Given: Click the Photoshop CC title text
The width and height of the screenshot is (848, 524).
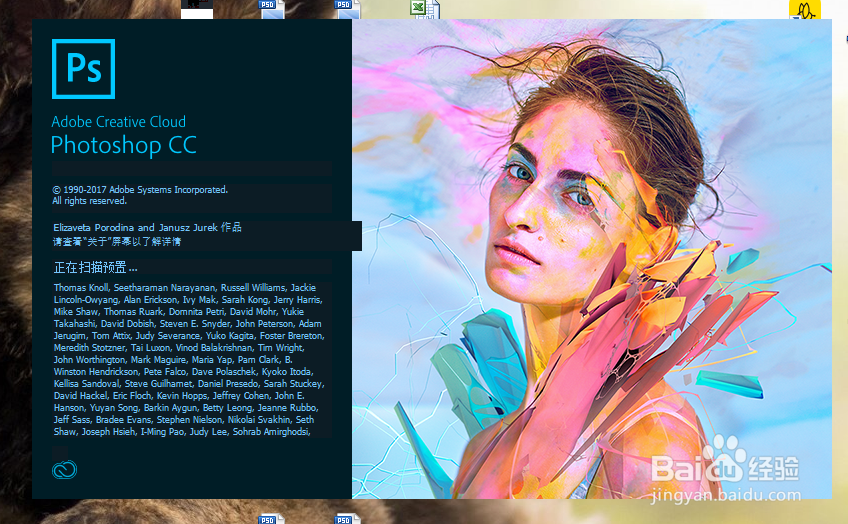Looking at the screenshot, I should [x=123, y=145].
